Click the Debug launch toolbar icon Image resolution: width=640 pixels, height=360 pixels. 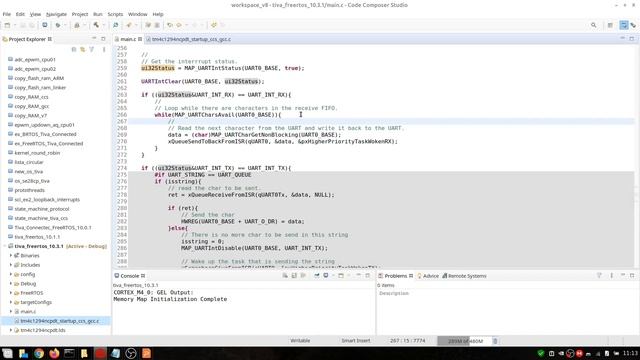58,25
